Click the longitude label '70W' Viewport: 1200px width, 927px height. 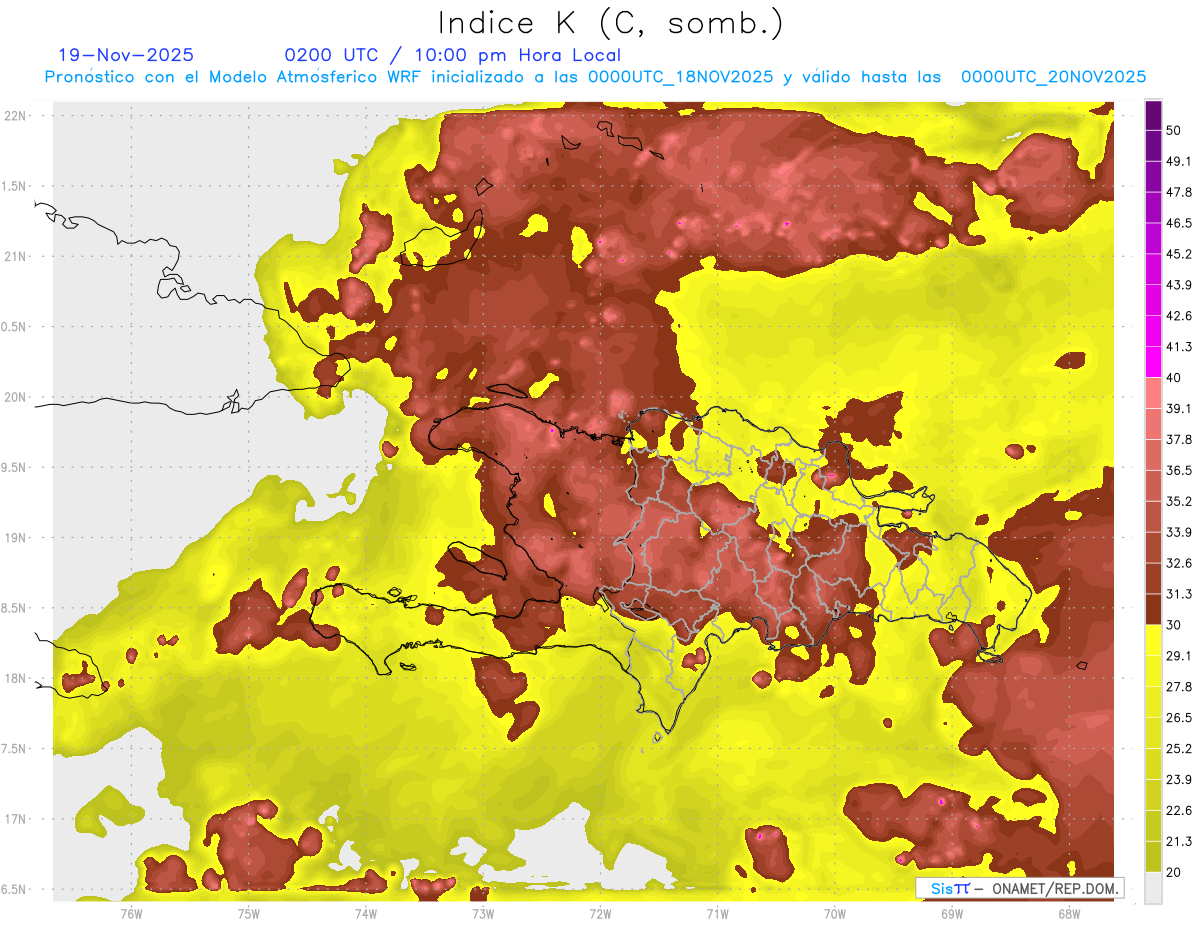coord(834,913)
